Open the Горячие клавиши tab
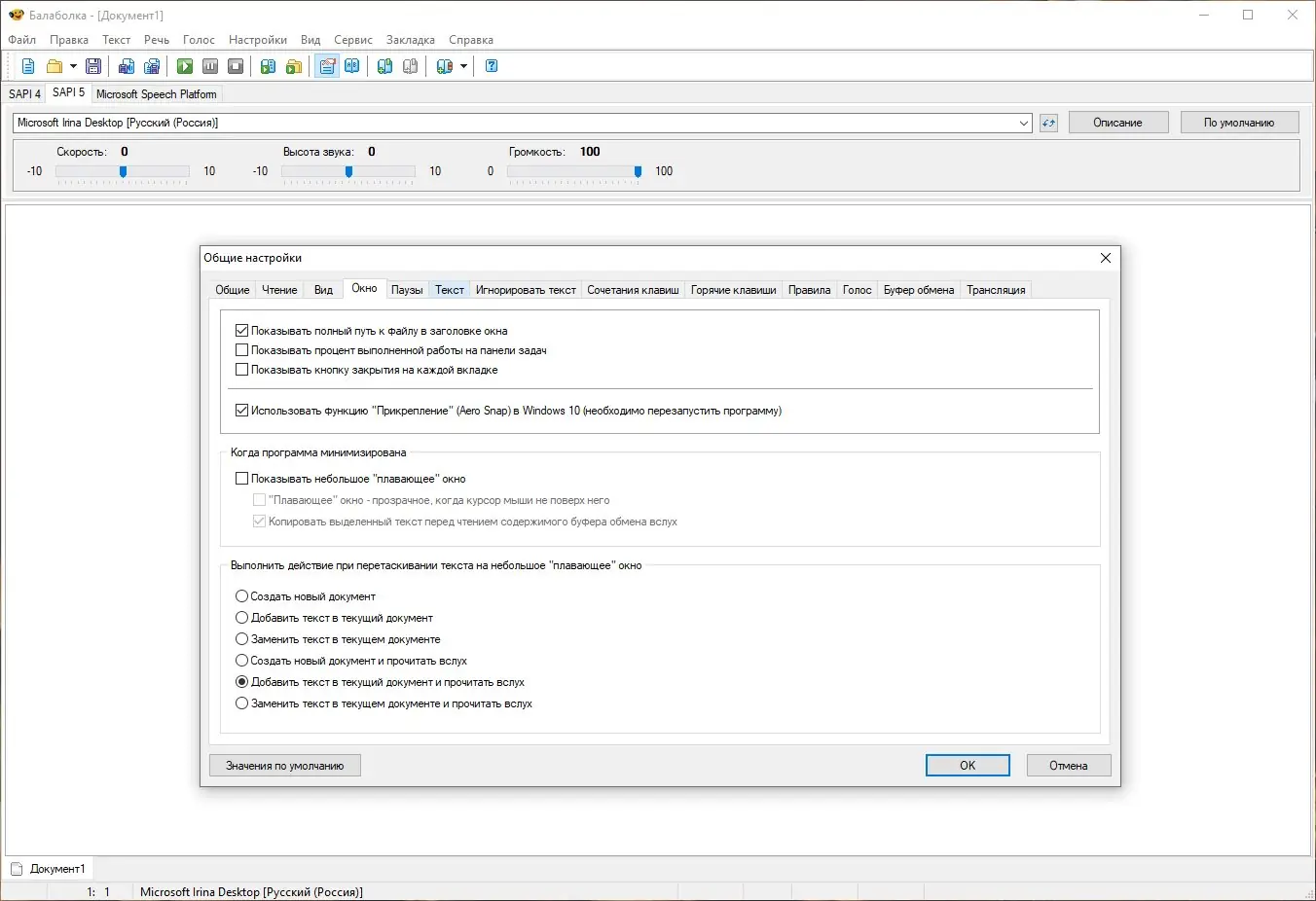Image resolution: width=1316 pixels, height=901 pixels. tap(734, 290)
